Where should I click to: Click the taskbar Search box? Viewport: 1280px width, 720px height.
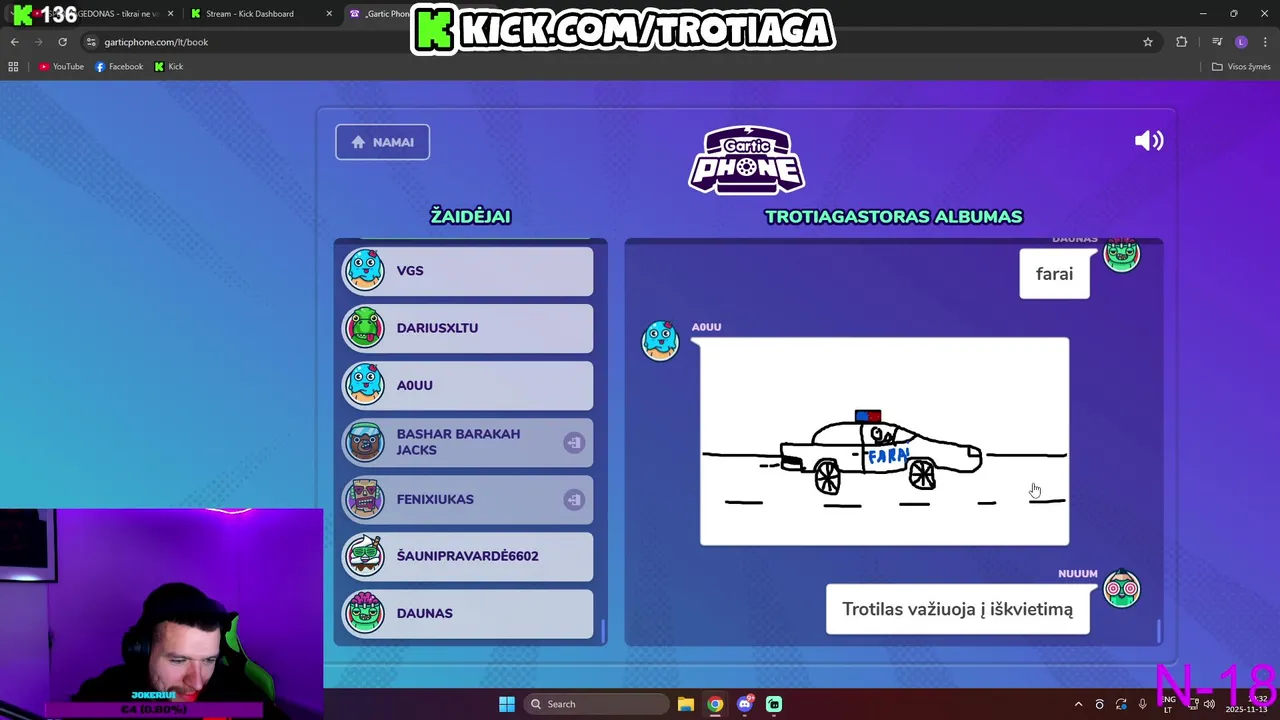[x=598, y=704]
